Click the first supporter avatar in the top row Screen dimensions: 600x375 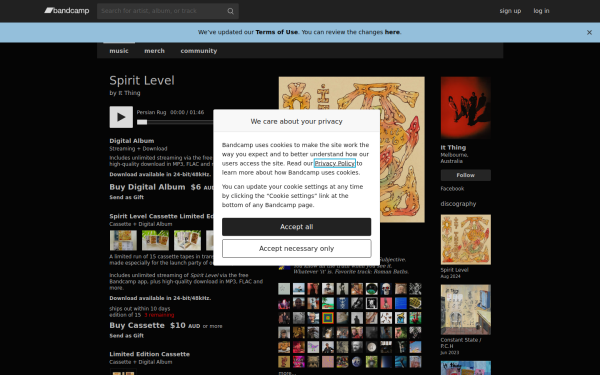click(284, 289)
